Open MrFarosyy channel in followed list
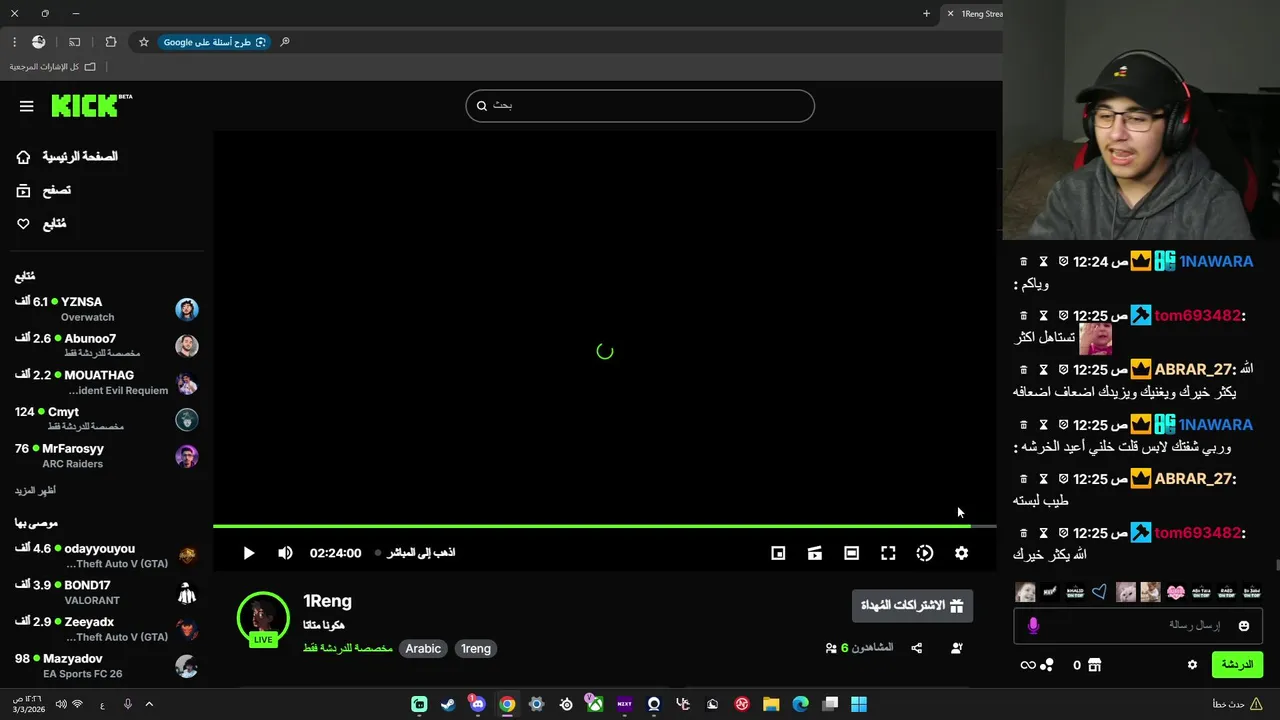 [106, 456]
